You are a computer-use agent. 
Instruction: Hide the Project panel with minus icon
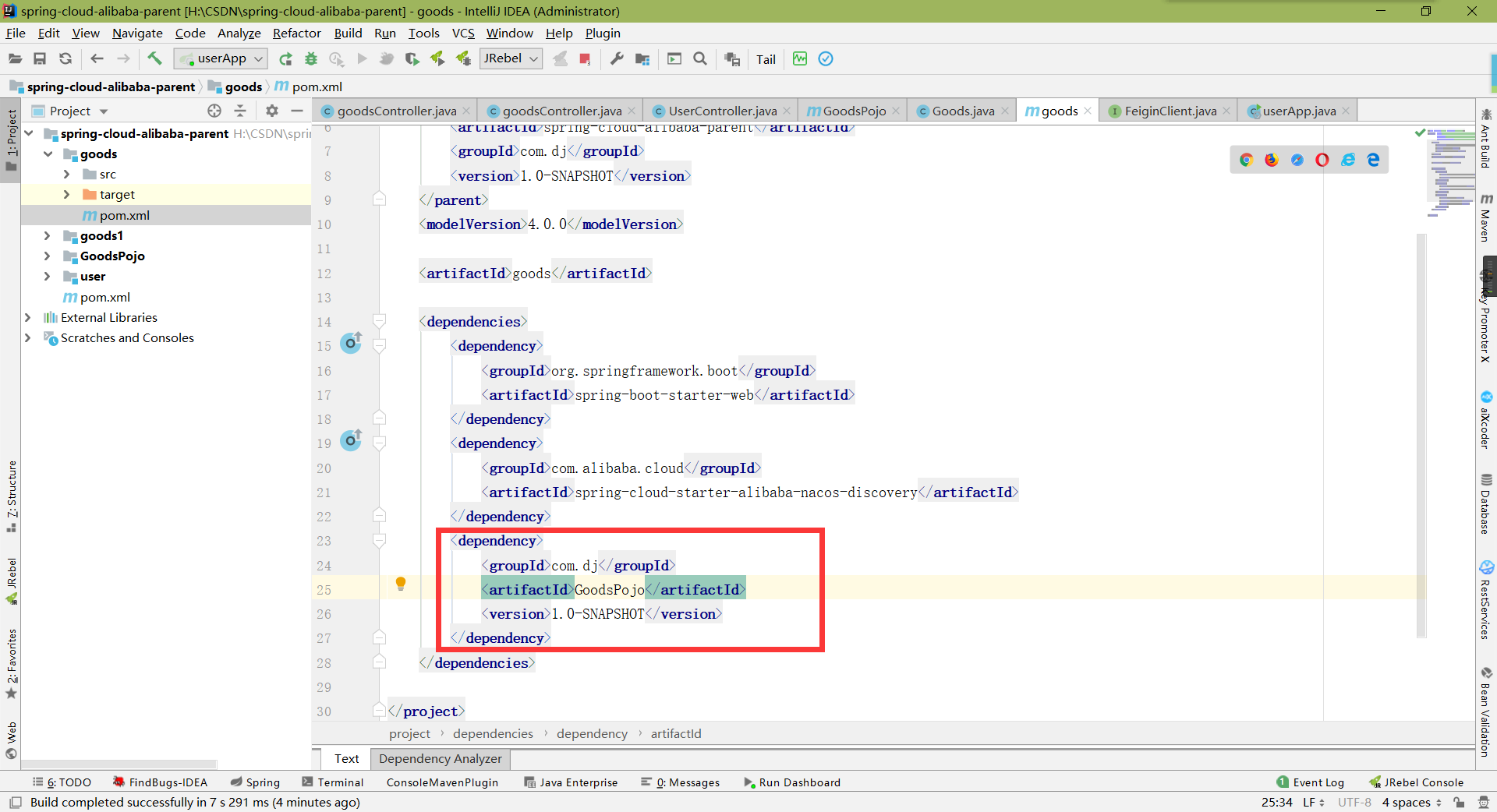[297, 111]
